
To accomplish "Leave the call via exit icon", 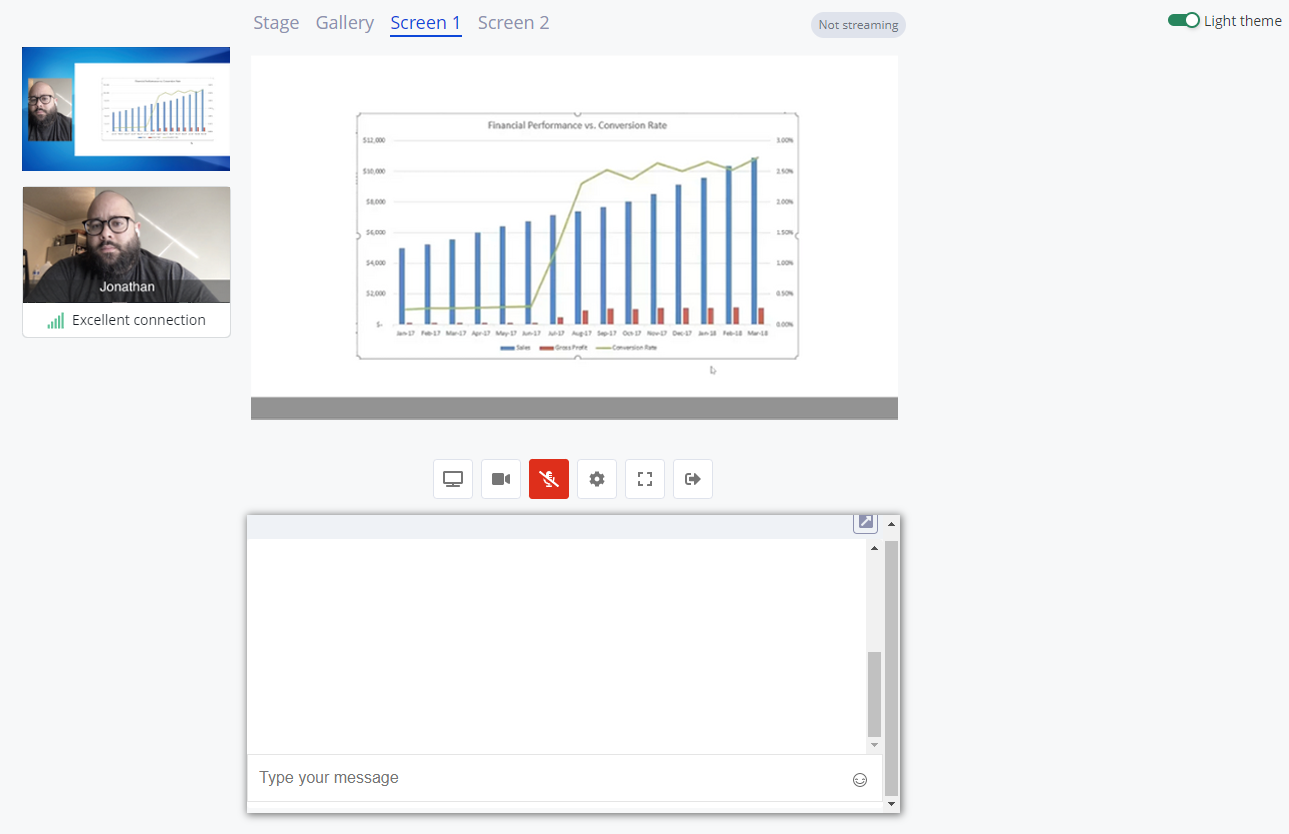I will coord(692,479).
